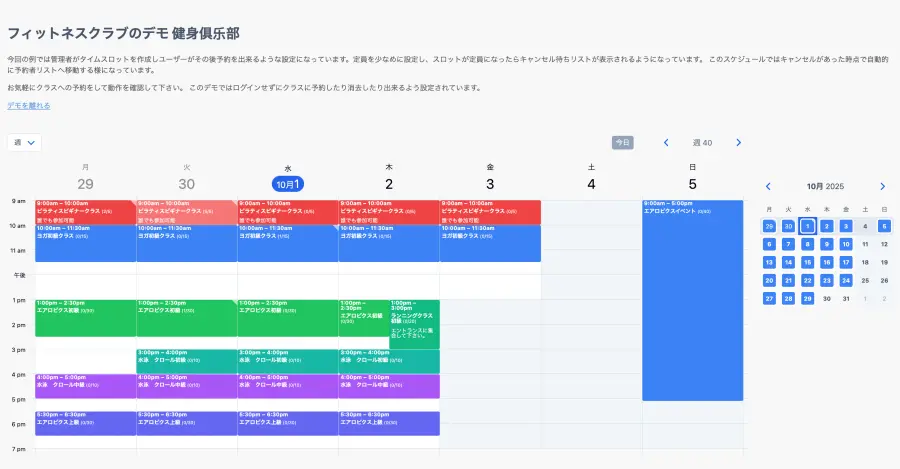
Task: Show next month in mini calendar
Action: click(x=882, y=186)
